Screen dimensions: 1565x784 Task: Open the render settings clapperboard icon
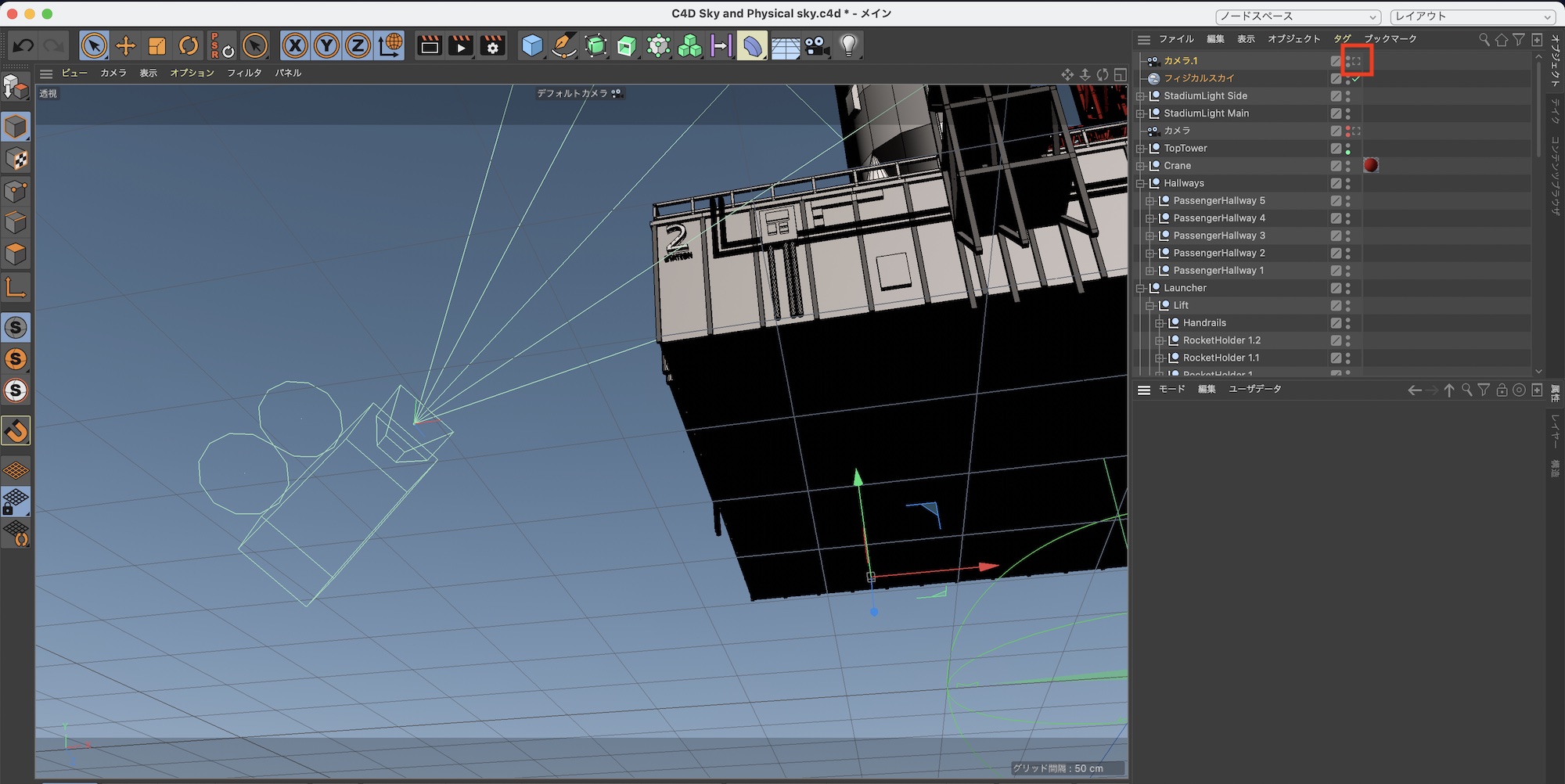pos(493,46)
